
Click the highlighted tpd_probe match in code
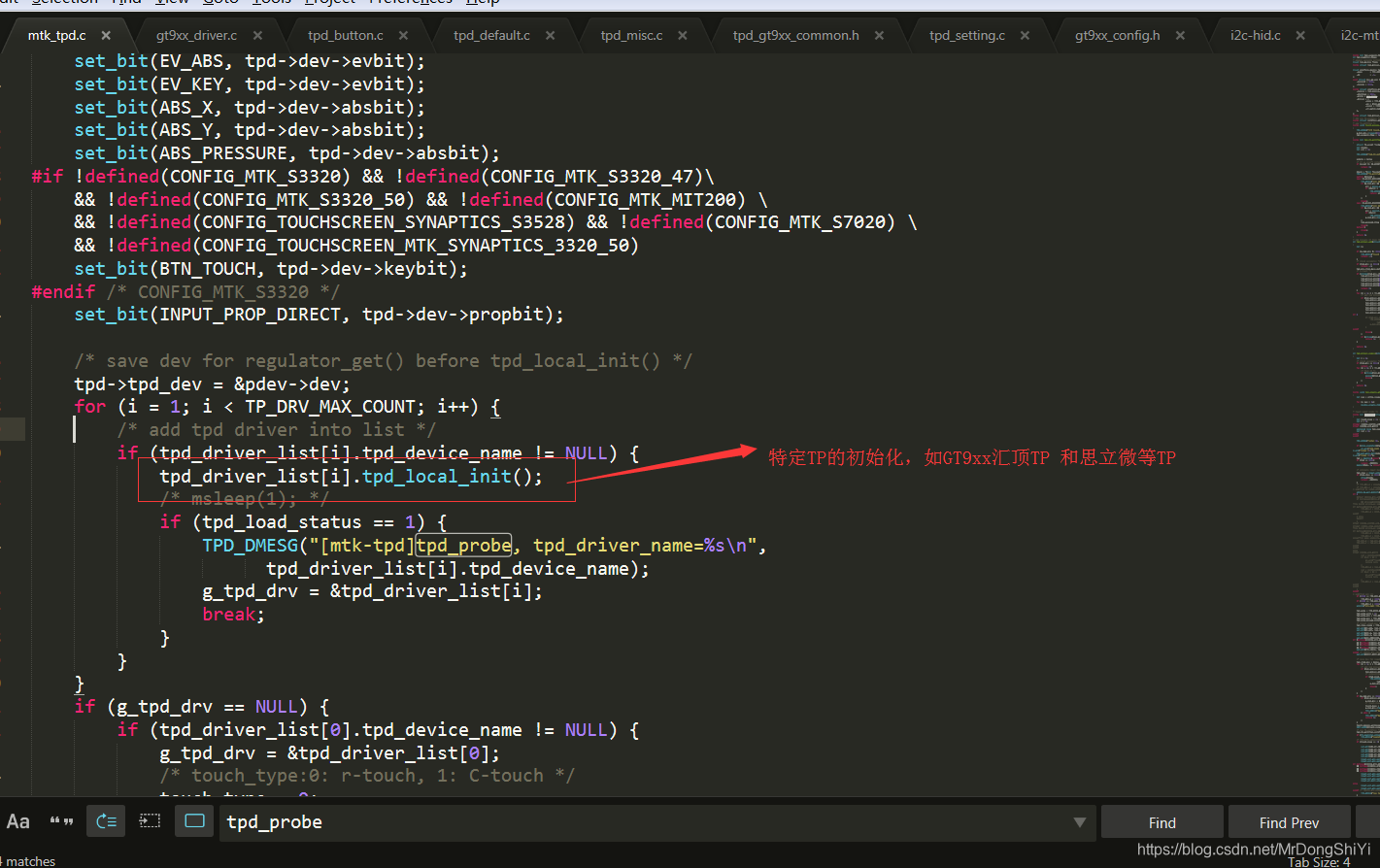pos(464,546)
